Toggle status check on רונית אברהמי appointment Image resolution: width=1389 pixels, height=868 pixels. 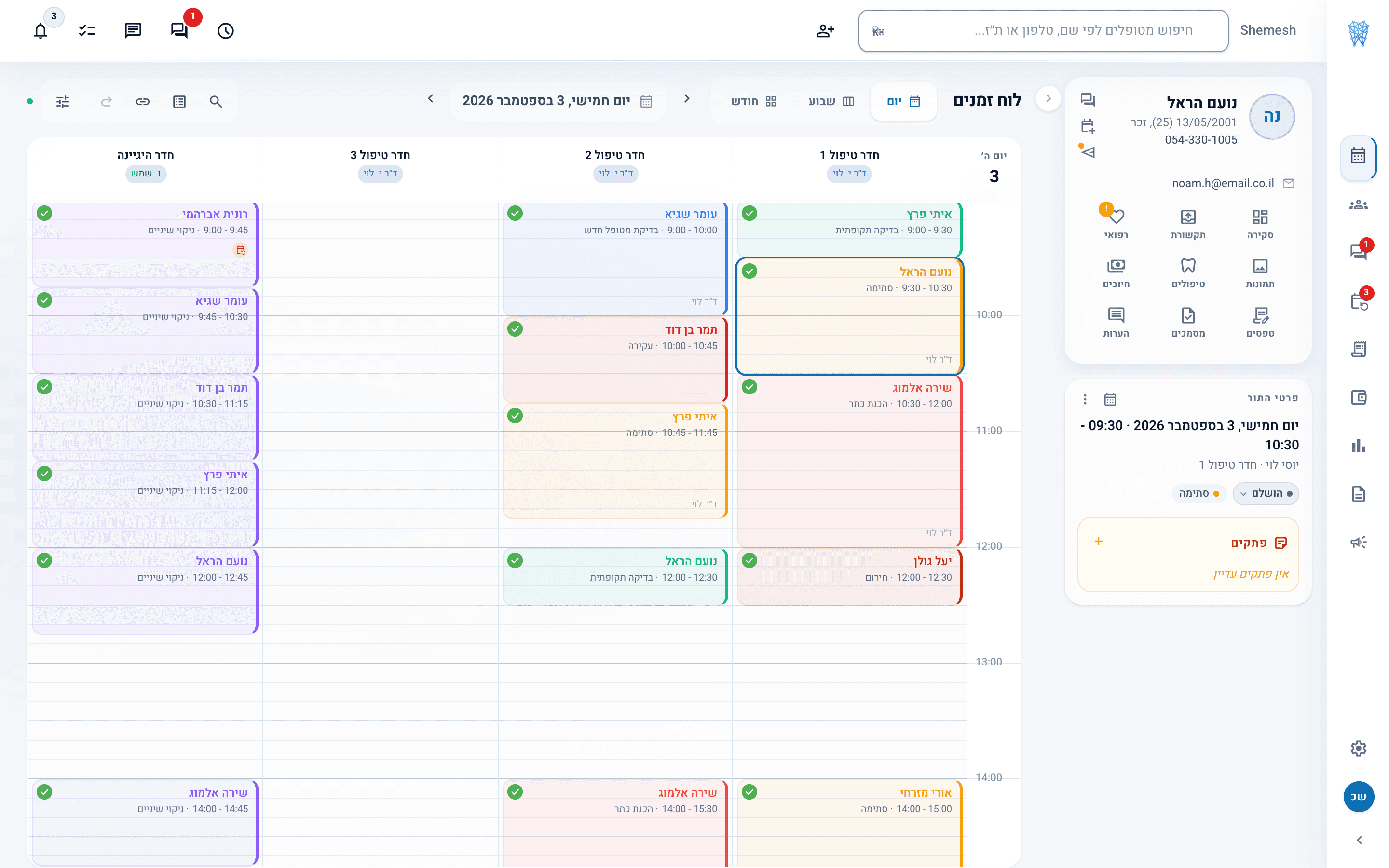click(44, 214)
